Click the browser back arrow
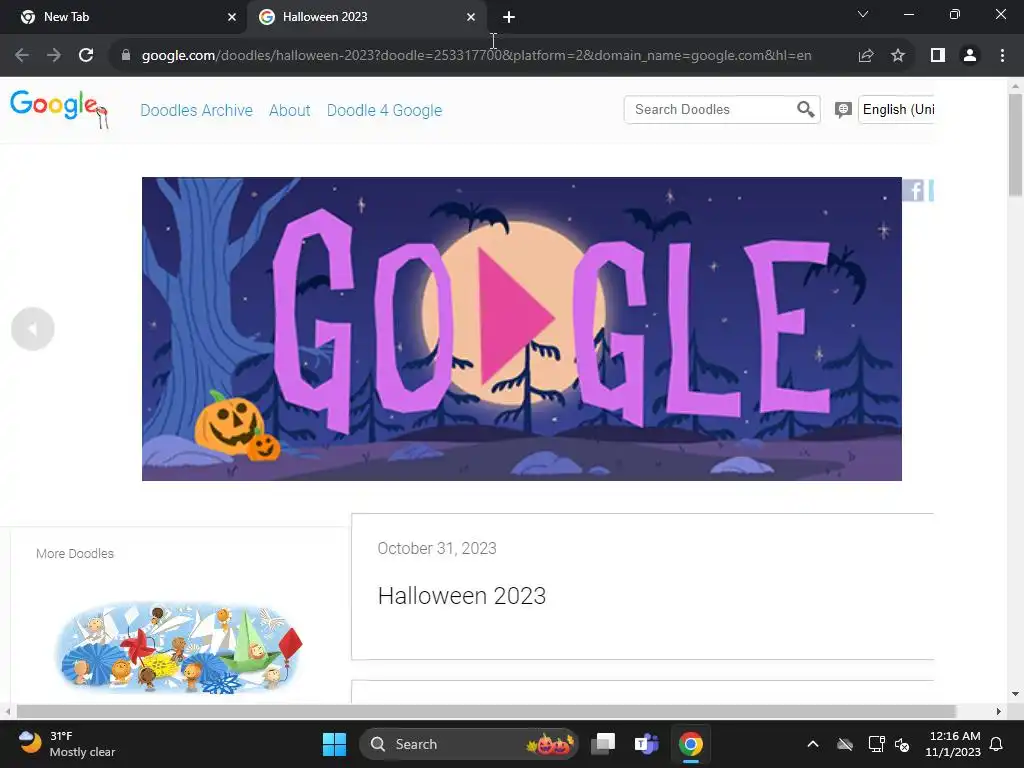The image size is (1024, 768). pyautogui.click(x=22, y=56)
